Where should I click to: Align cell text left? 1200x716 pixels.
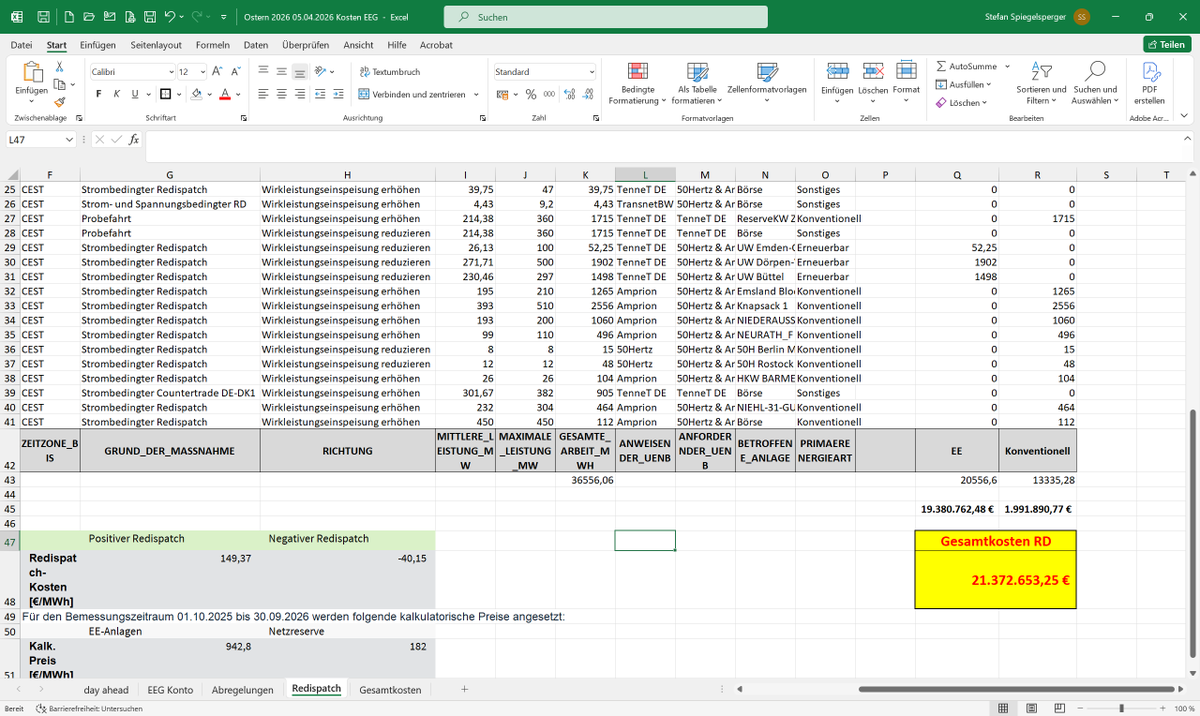(x=263, y=94)
